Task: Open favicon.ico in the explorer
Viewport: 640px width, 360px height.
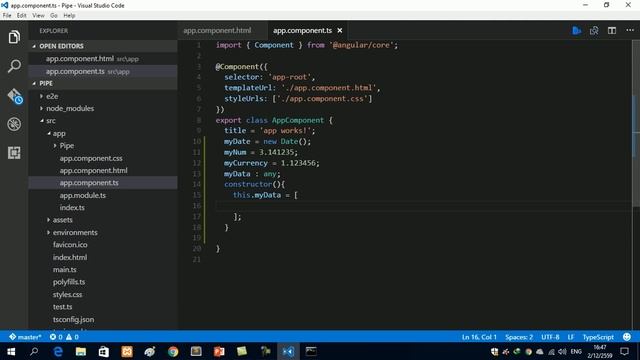Action: point(70,245)
